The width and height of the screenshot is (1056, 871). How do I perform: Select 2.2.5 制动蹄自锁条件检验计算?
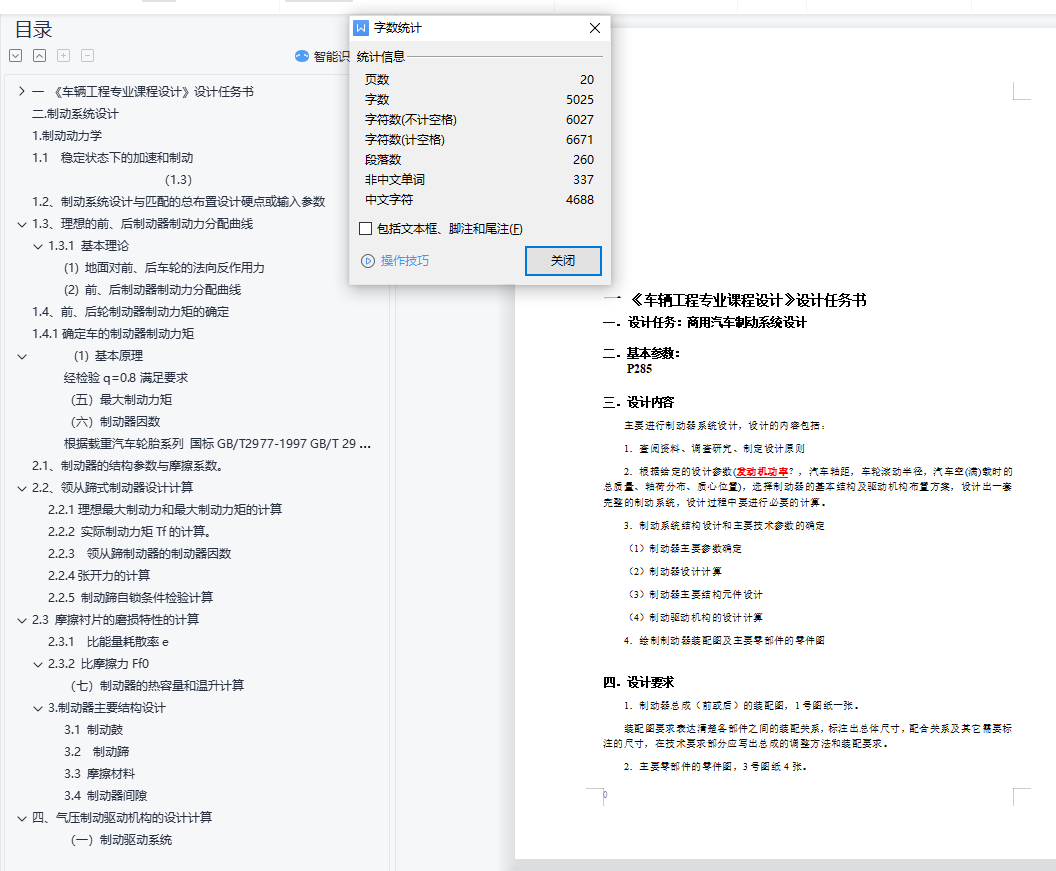[131, 598]
